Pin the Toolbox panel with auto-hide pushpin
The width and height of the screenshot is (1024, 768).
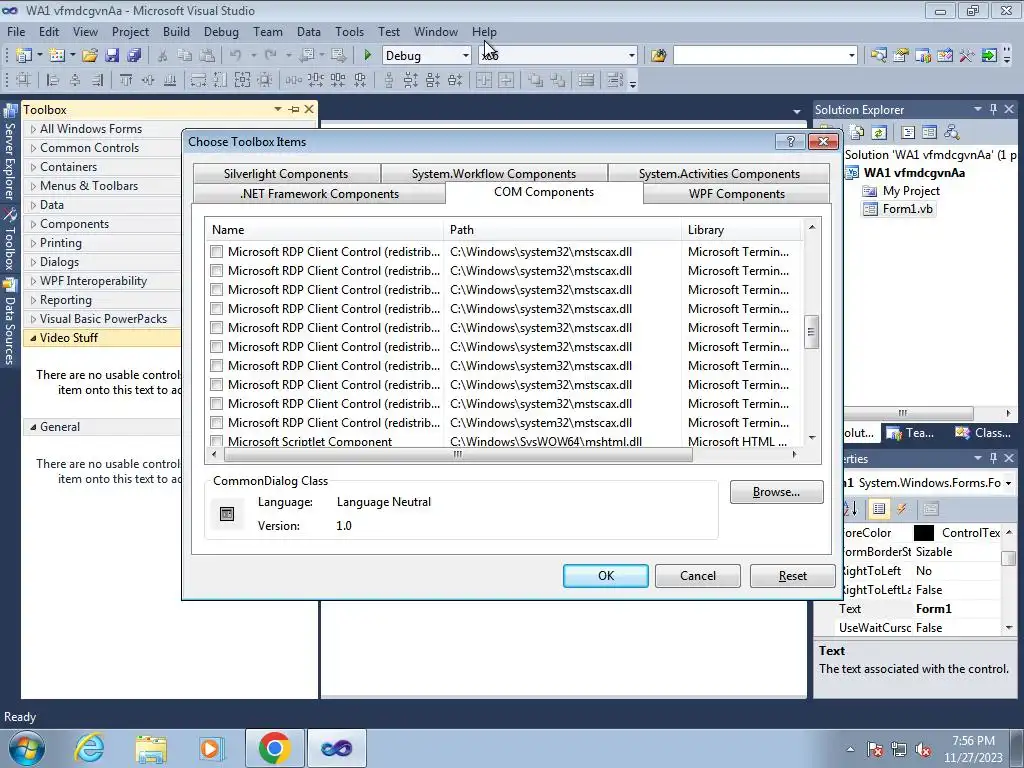point(294,109)
